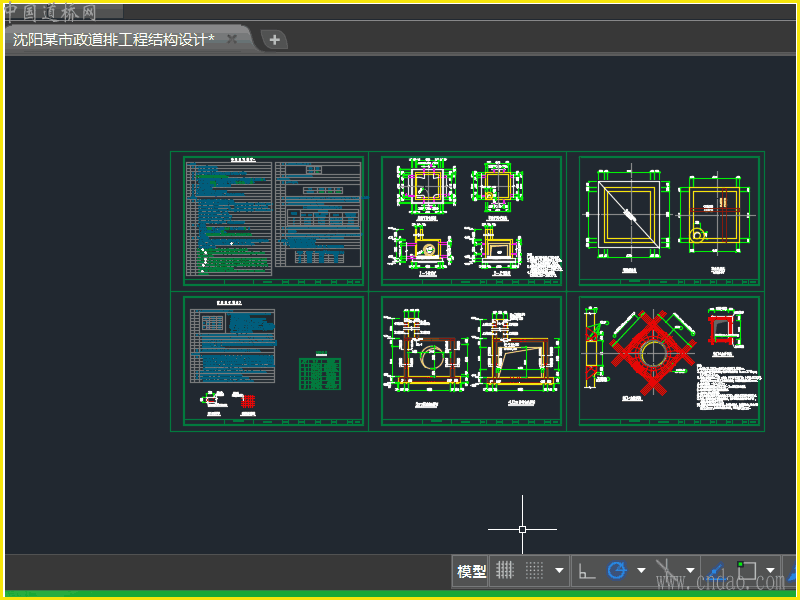Toggle the grid display icon in status bar
800x600 pixels.
[x=506, y=571]
